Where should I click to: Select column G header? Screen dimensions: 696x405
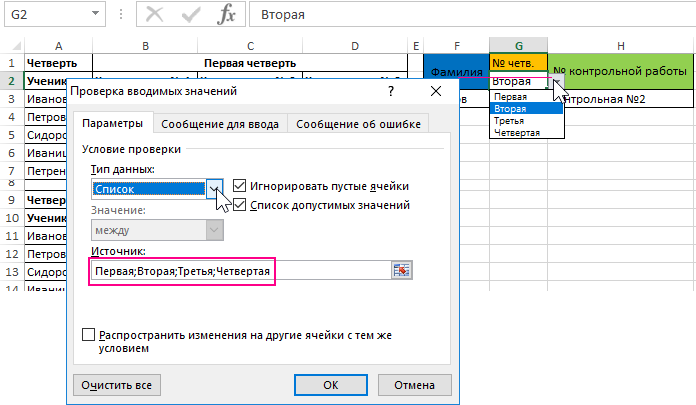518,46
